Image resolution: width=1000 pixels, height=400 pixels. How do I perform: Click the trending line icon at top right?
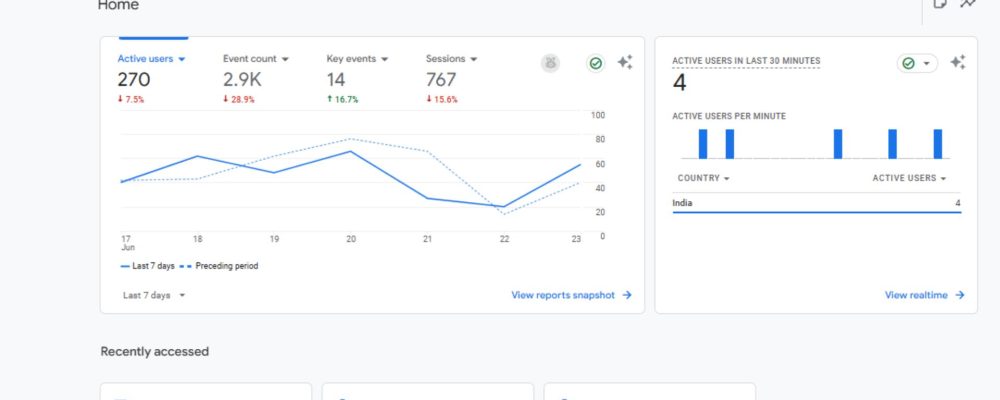coord(968,4)
